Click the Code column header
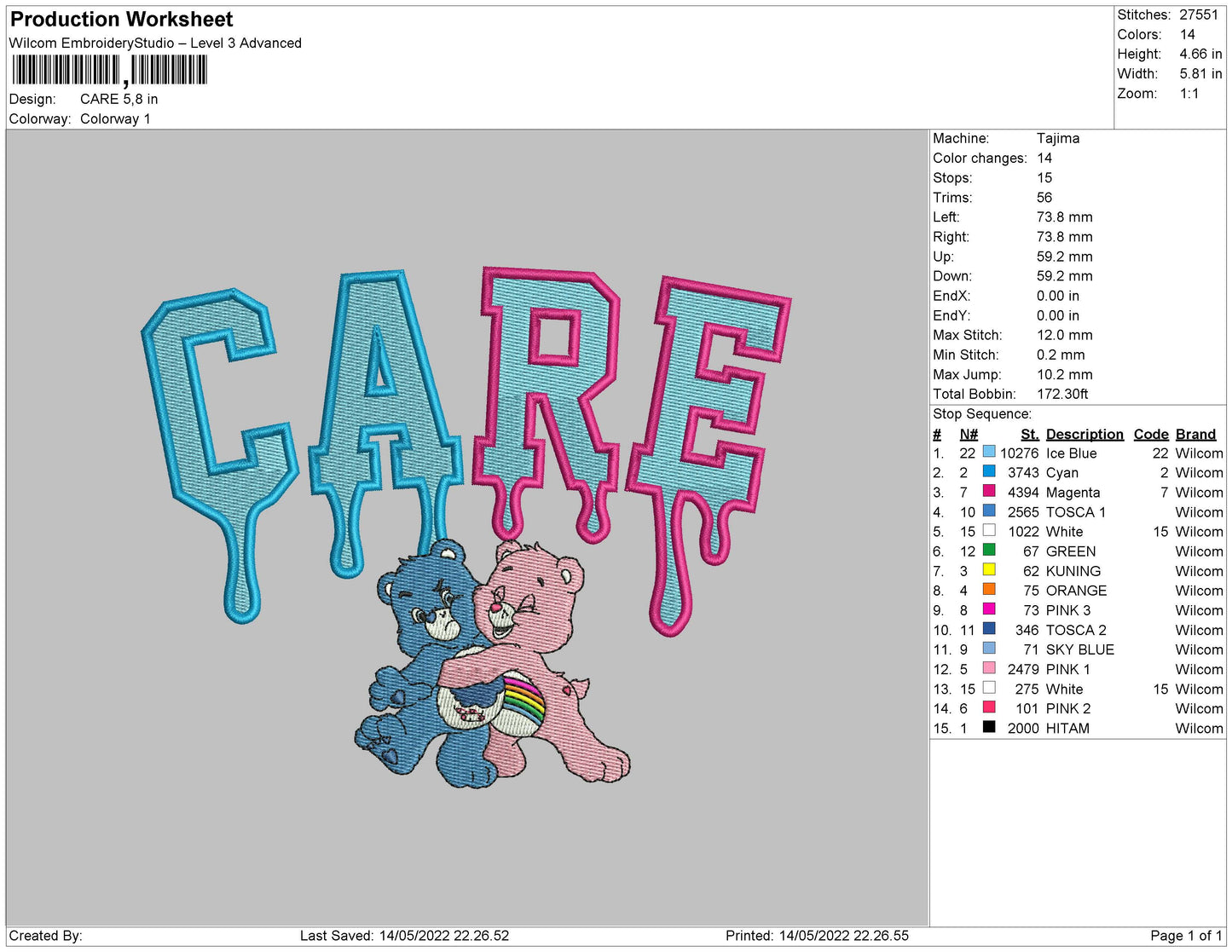The image size is (1232, 952). coord(1150,434)
